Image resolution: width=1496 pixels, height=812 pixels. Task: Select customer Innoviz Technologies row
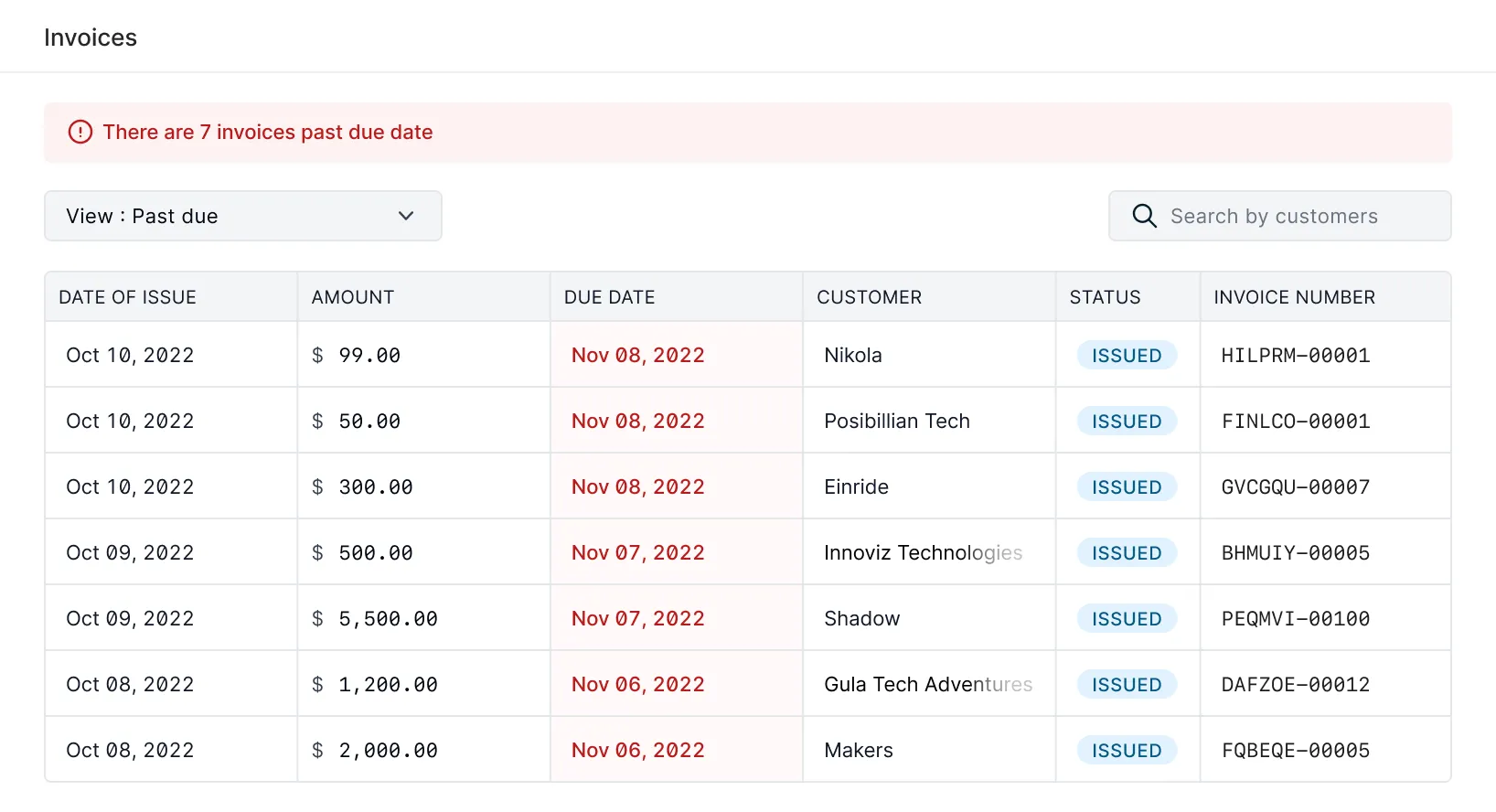923,553
